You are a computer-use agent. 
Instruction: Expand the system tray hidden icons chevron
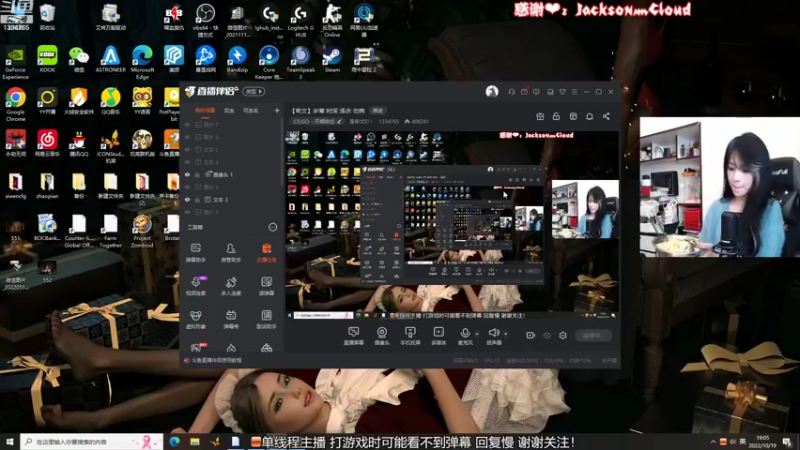(713, 441)
